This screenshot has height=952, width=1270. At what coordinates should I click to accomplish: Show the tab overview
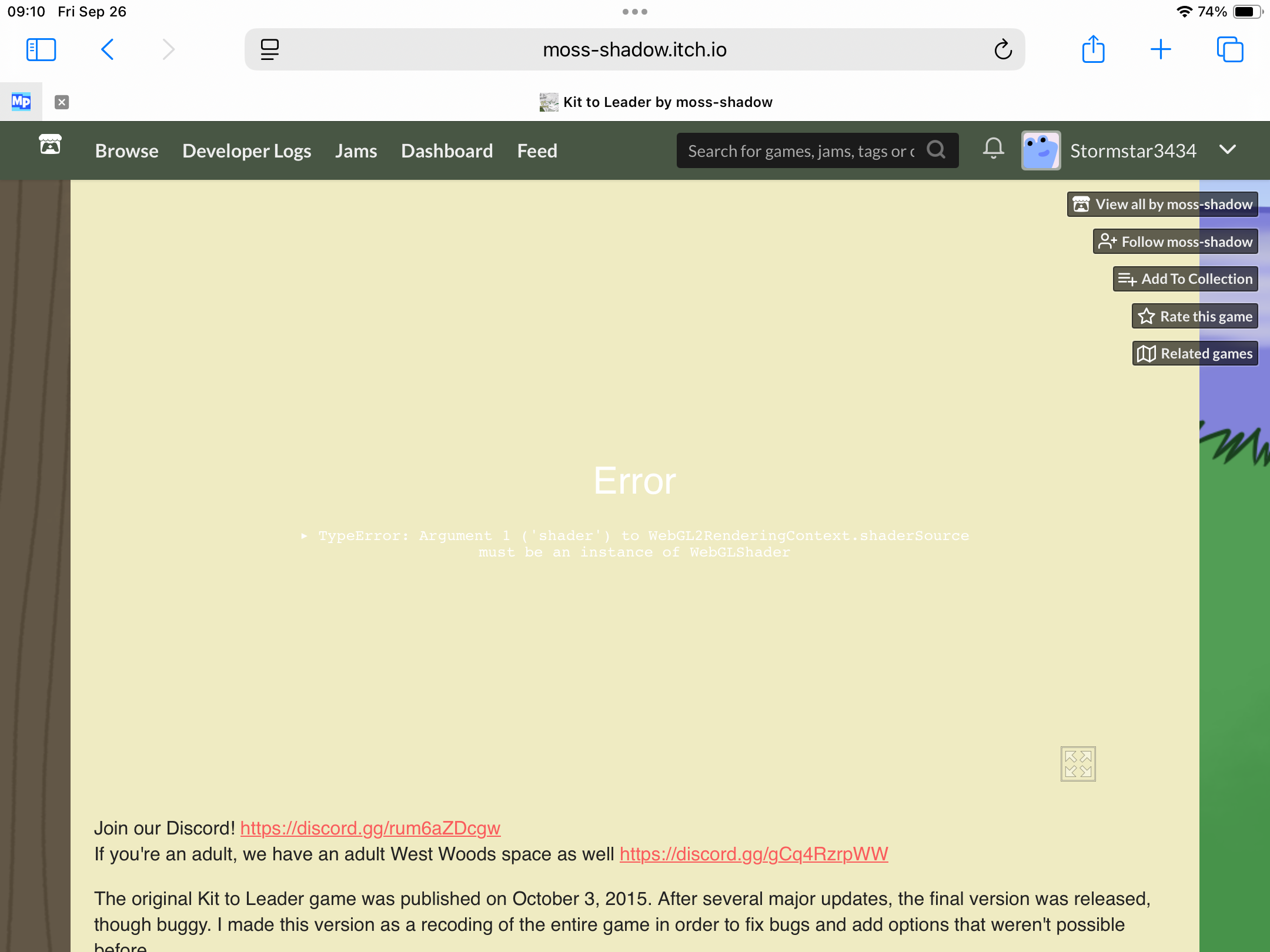pos(1230,49)
